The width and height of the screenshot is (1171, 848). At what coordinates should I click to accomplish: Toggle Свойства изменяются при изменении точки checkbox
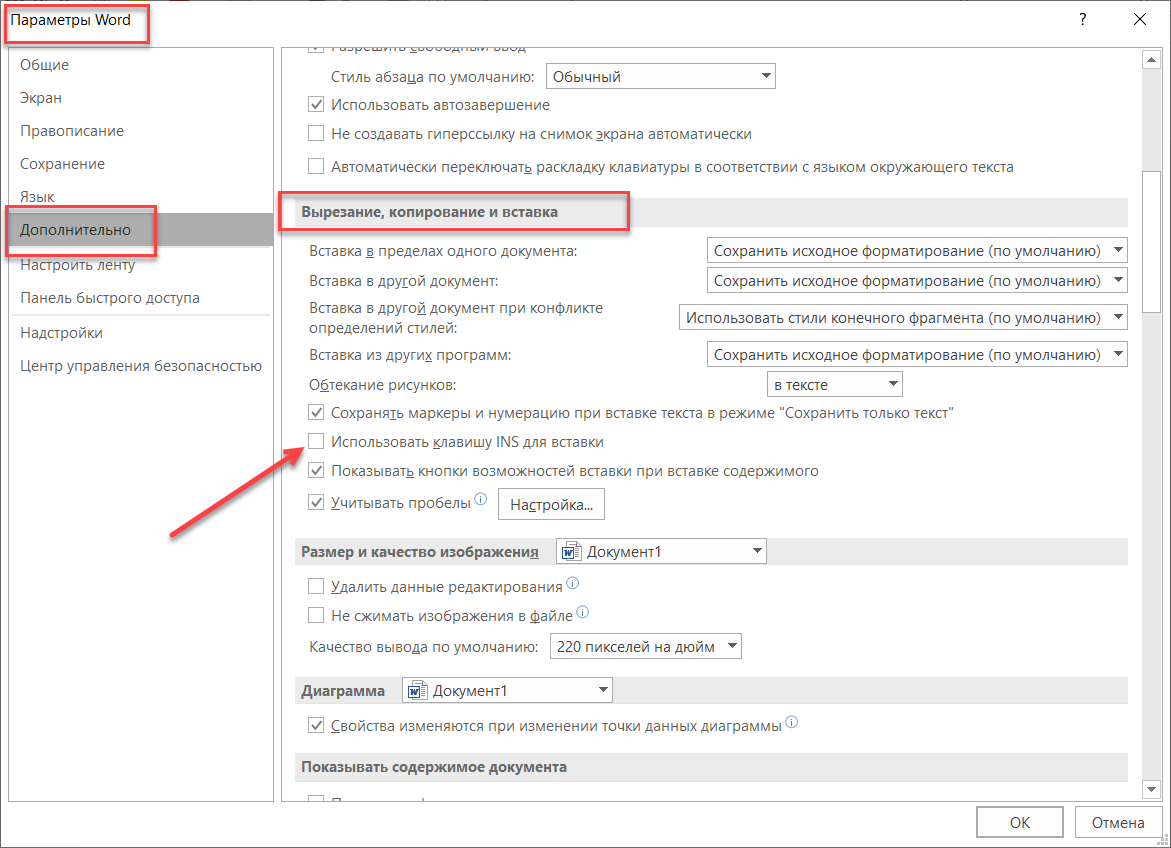(316, 725)
